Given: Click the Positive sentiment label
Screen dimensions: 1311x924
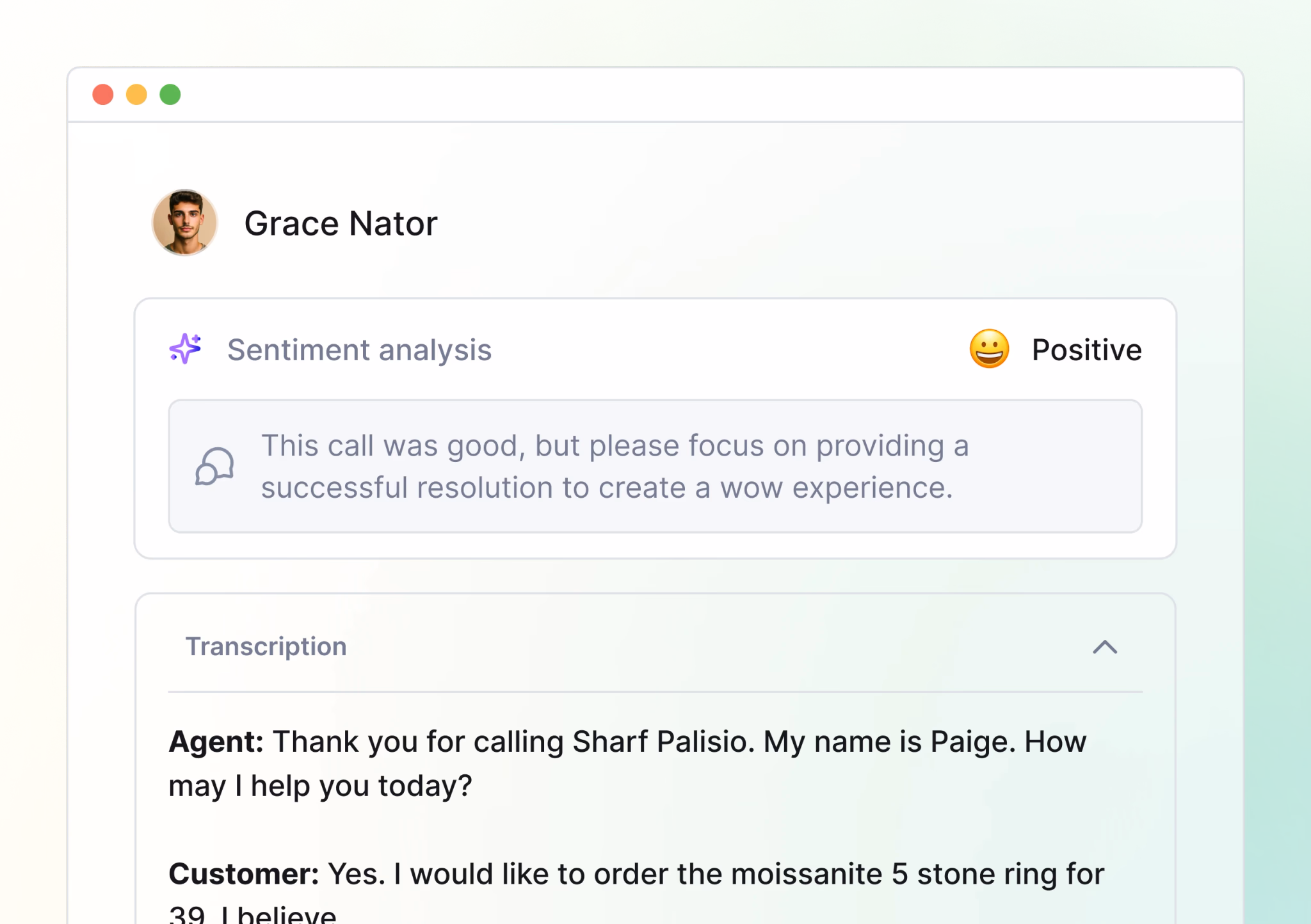Looking at the screenshot, I should point(1086,350).
